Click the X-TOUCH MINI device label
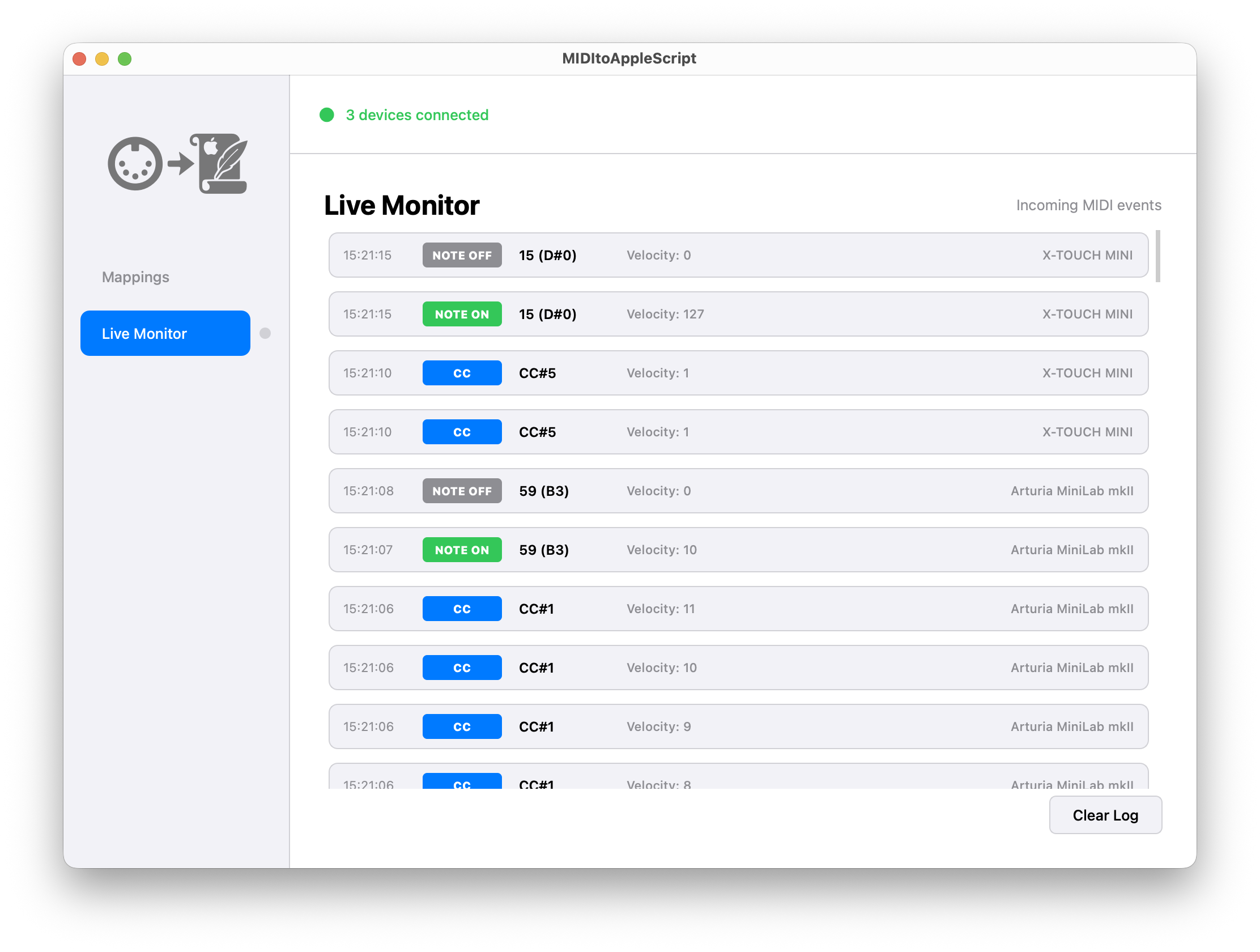 (1087, 254)
